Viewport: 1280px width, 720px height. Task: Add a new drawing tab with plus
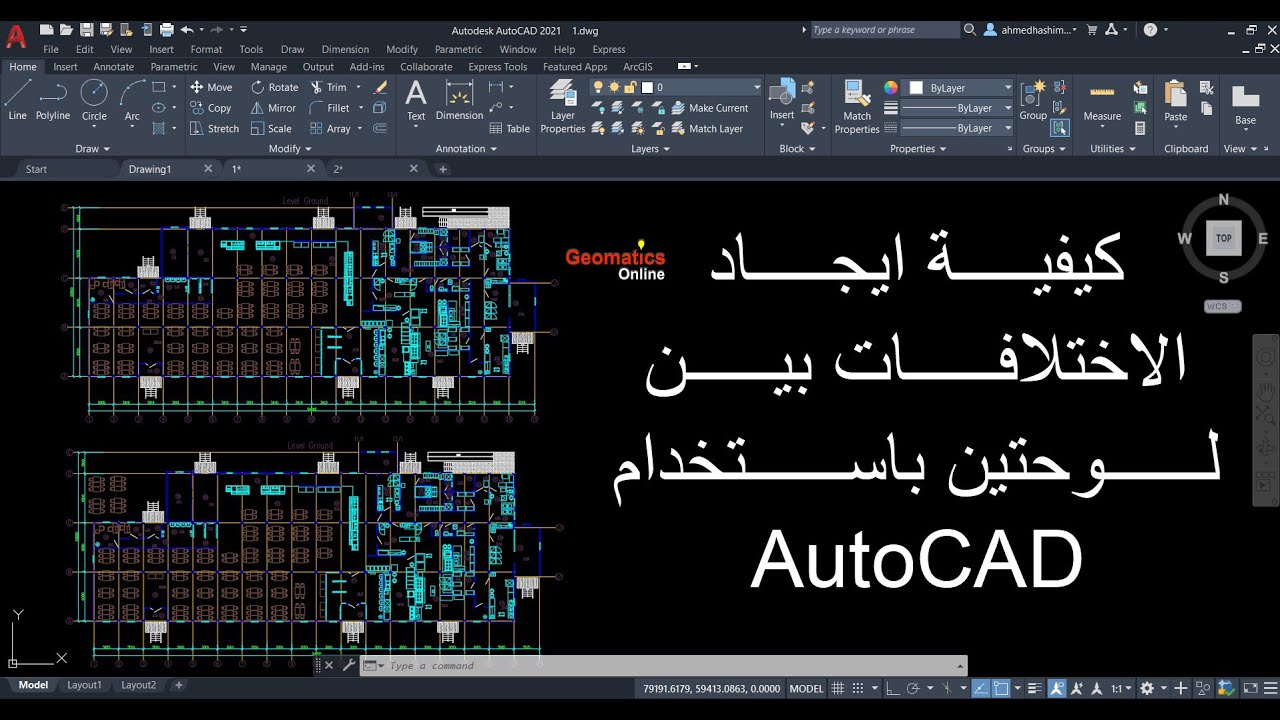point(443,169)
